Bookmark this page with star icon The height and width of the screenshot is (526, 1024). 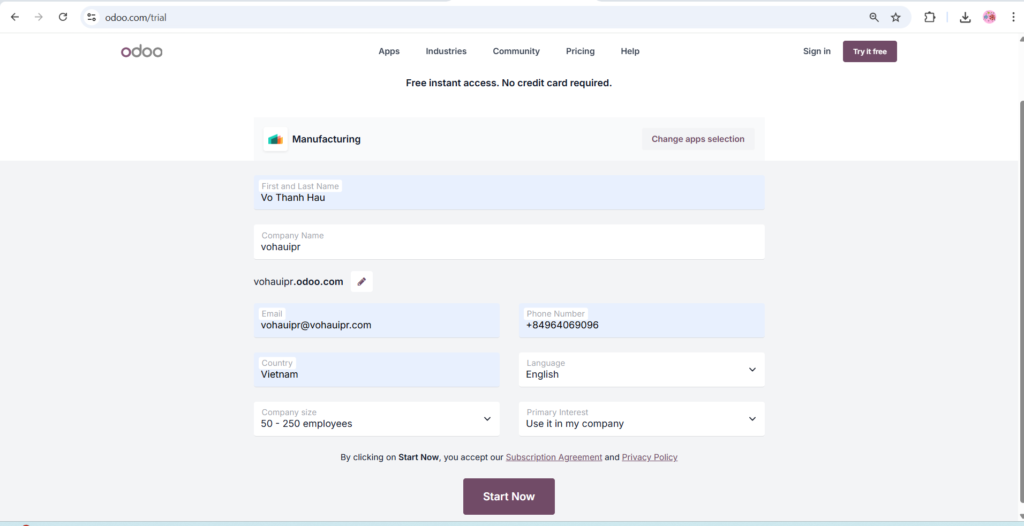(896, 17)
